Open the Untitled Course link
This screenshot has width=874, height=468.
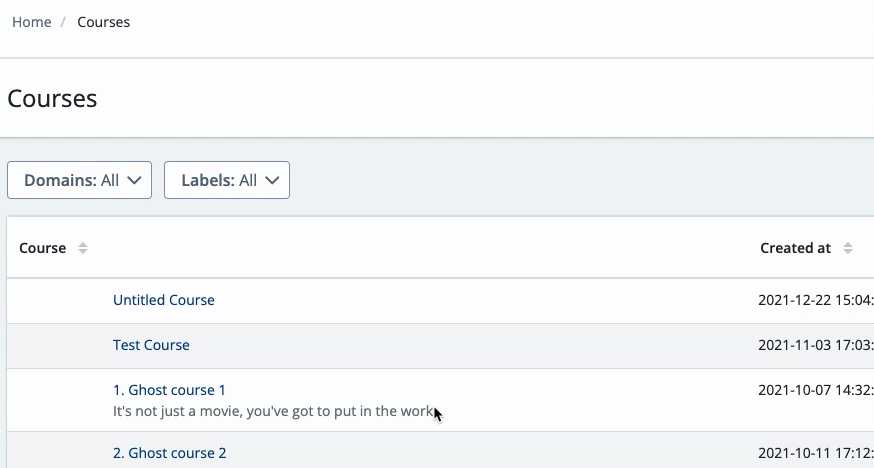(164, 300)
